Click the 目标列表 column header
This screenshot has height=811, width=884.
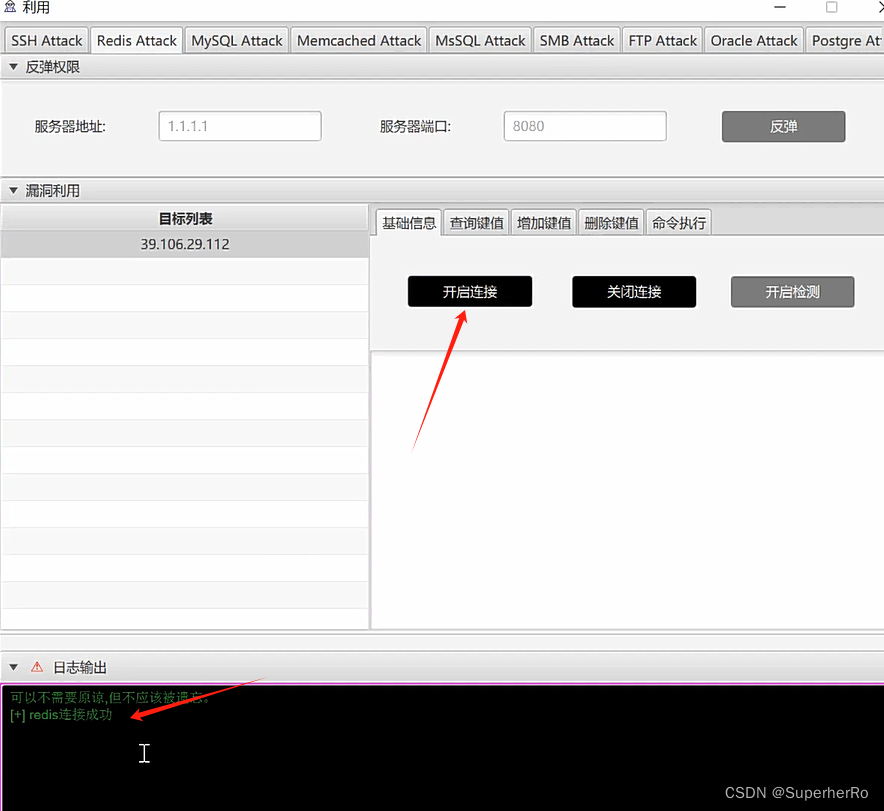tap(185, 218)
